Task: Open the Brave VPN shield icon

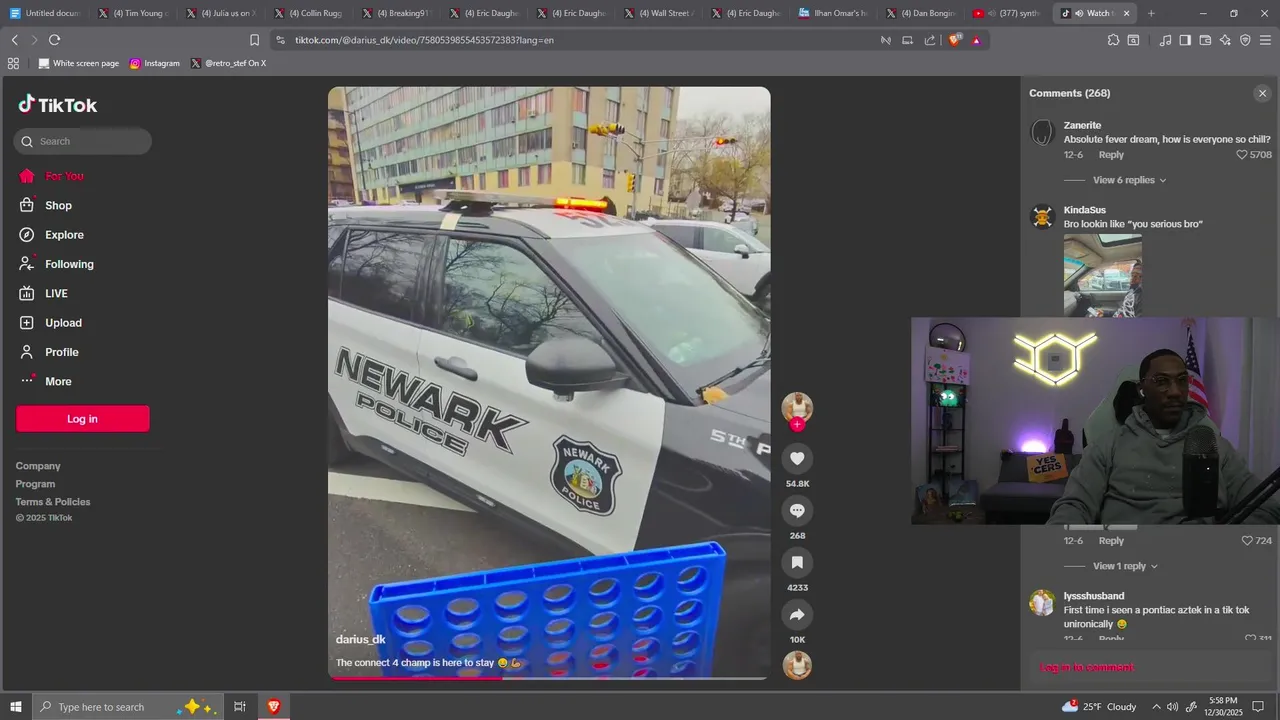Action: pyautogui.click(x=1245, y=40)
